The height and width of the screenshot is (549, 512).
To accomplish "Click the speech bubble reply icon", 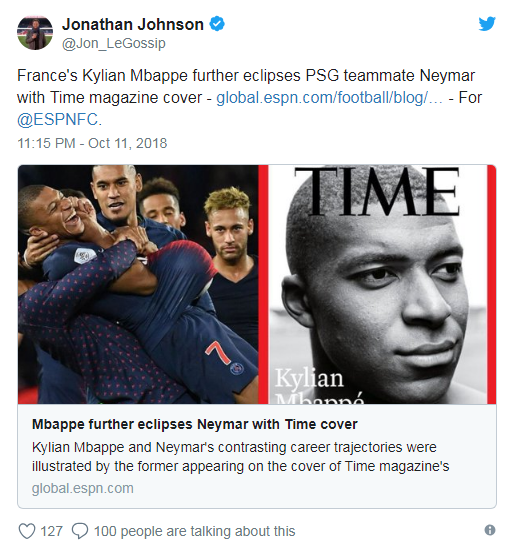I will (80, 531).
